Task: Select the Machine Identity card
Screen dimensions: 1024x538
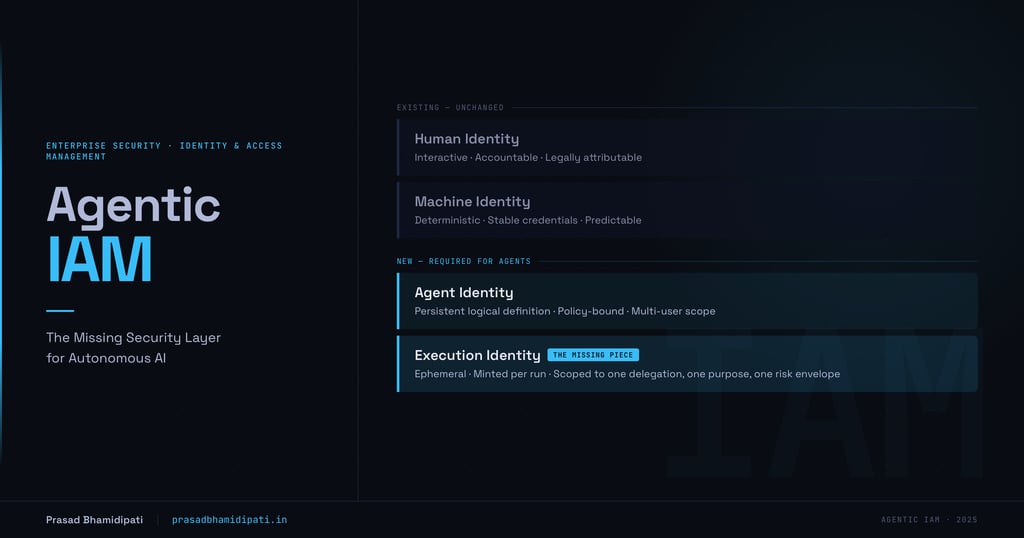Action: [x=687, y=210]
